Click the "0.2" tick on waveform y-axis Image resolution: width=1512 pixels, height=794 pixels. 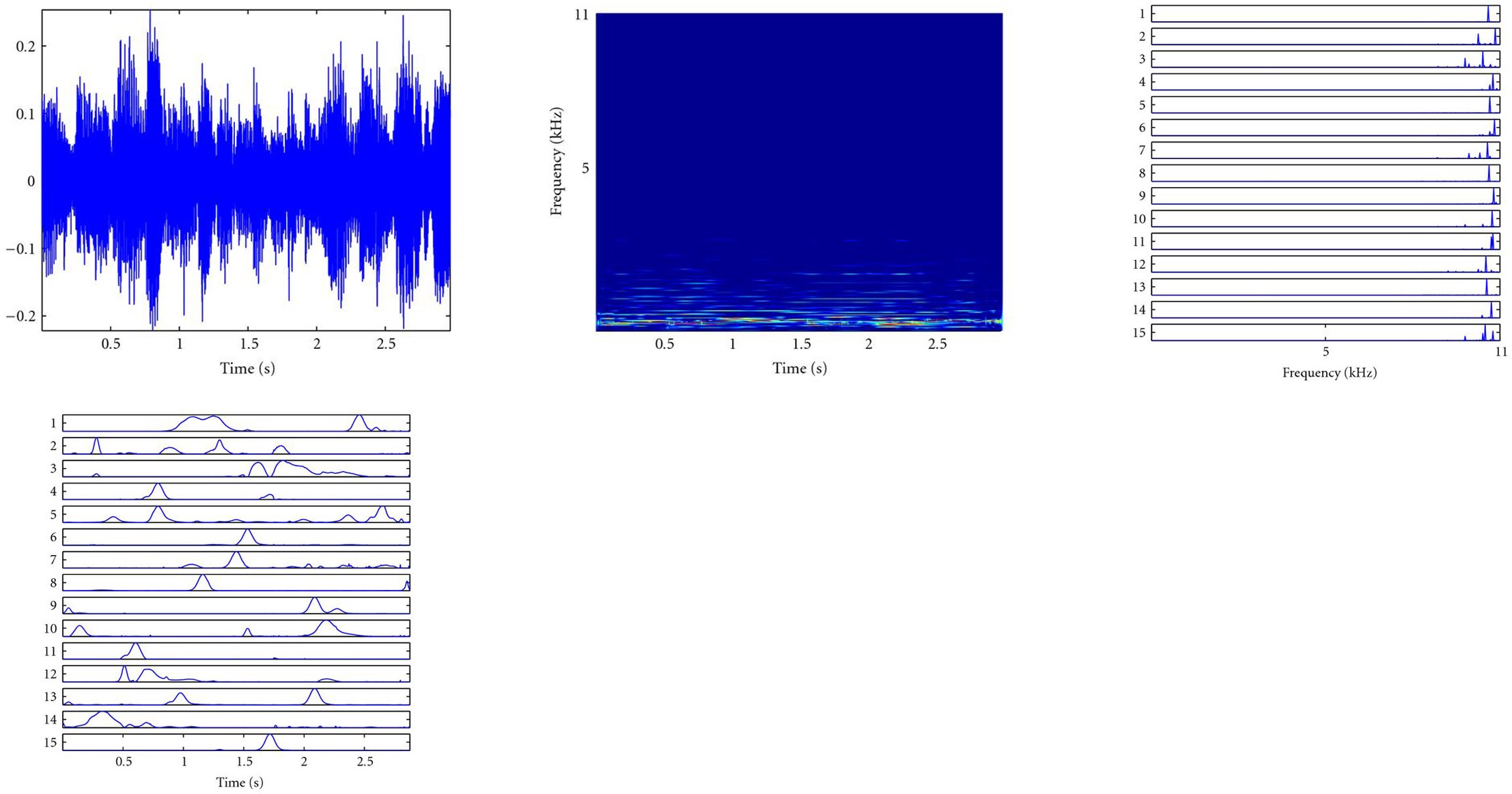(26, 46)
